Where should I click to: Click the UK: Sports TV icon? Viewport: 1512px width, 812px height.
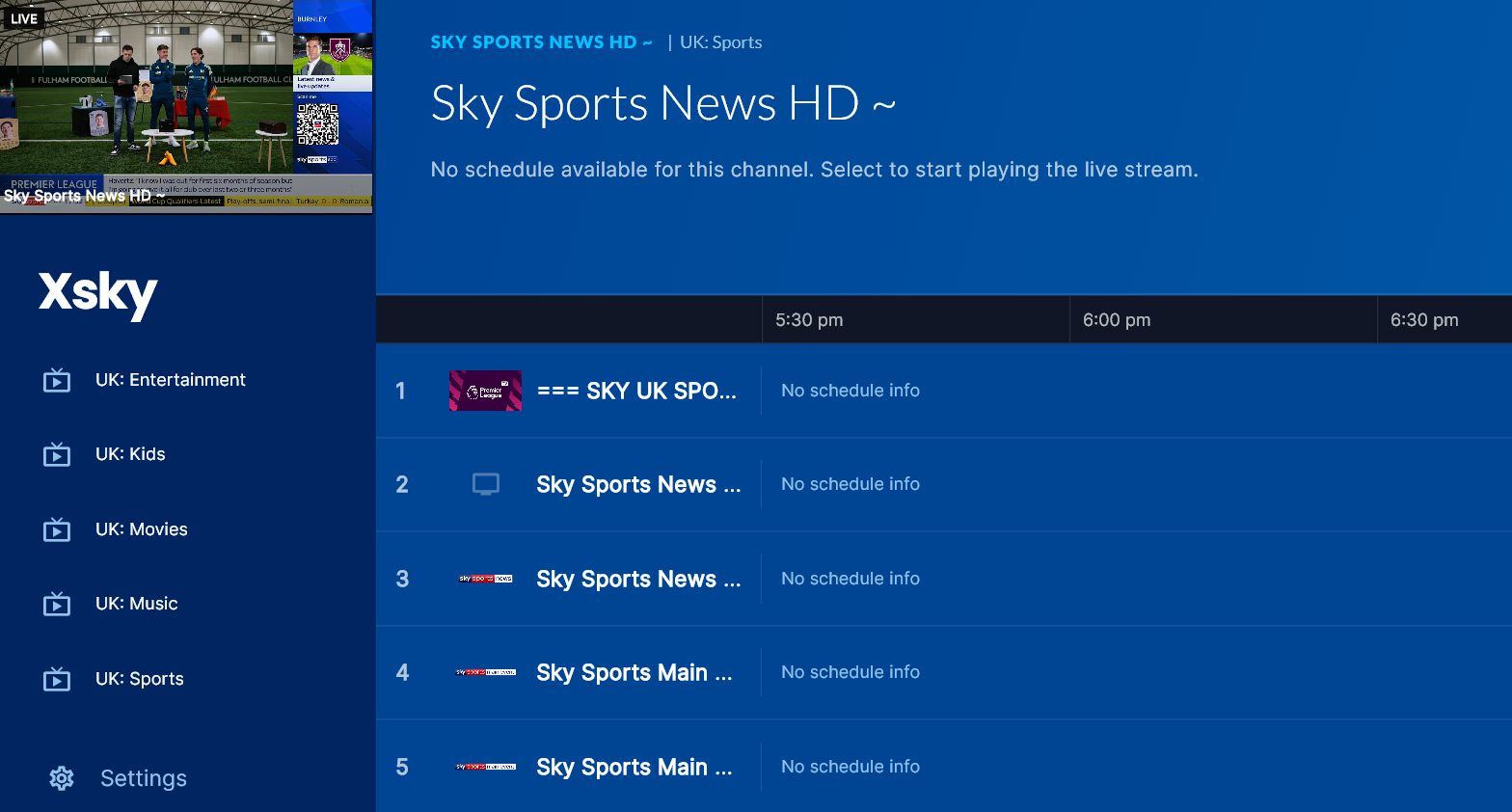tap(57, 679)
